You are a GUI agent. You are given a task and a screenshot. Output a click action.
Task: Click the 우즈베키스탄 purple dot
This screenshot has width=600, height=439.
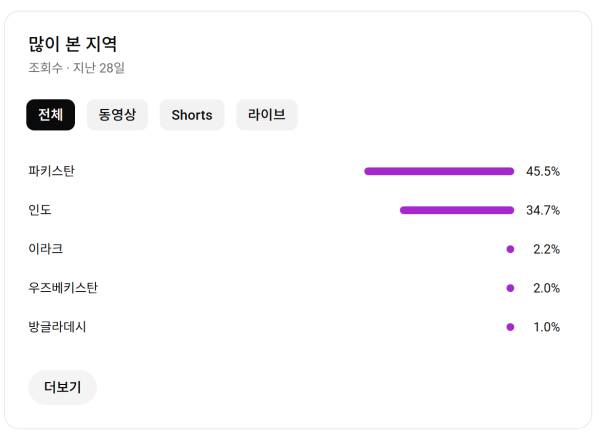click(510, 288)
